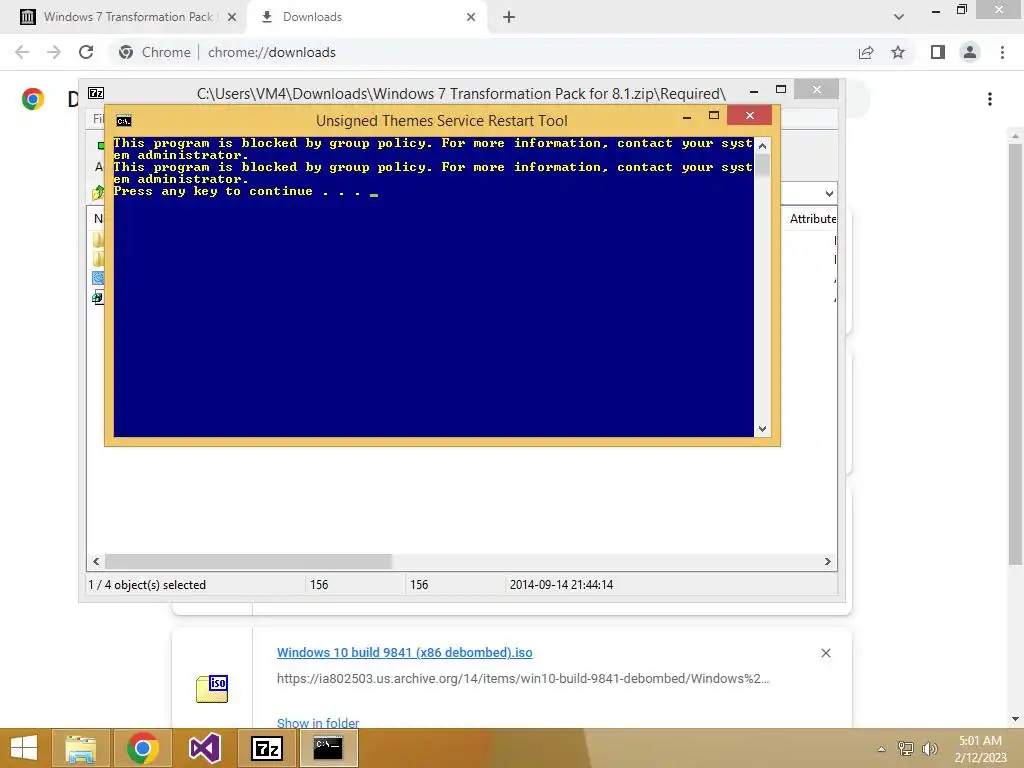Viewport: 1024px width, 768px height.
Task: Expand the 7-Zip path dropdown
Action: pyautogui.click(x=829, y=194)
